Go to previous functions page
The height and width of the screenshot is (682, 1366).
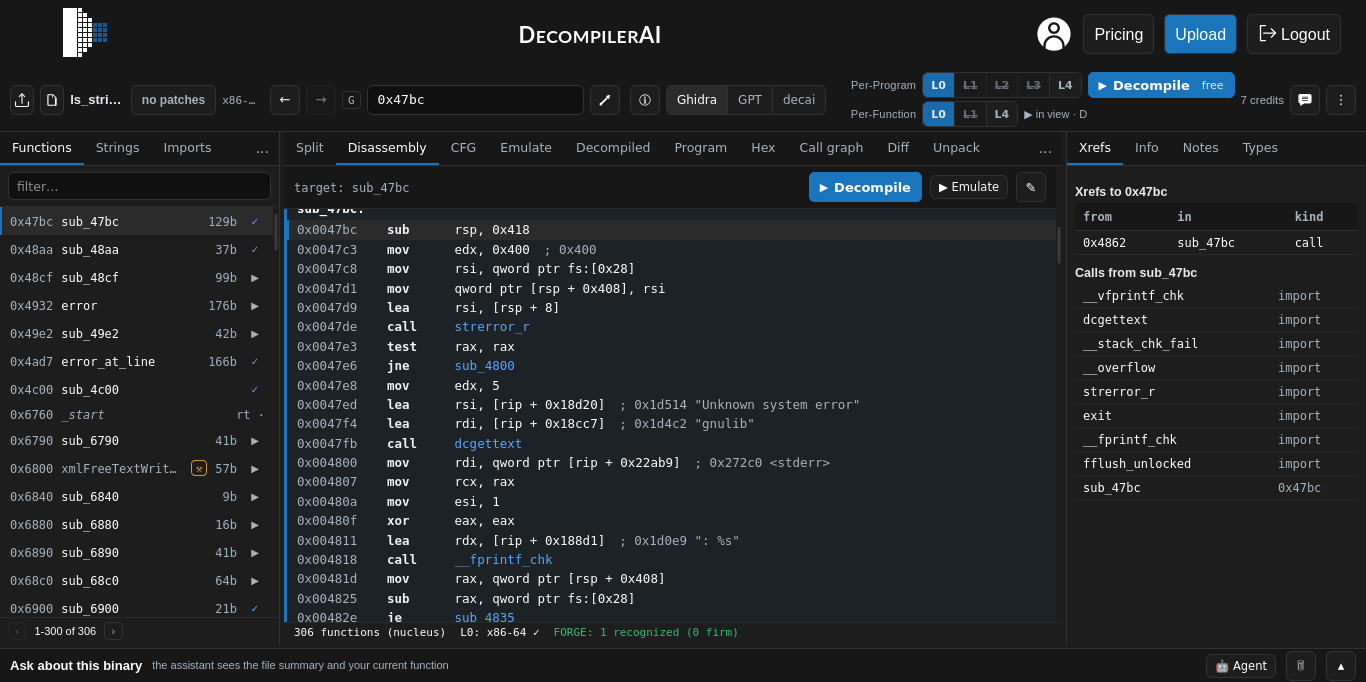(17, 631)
